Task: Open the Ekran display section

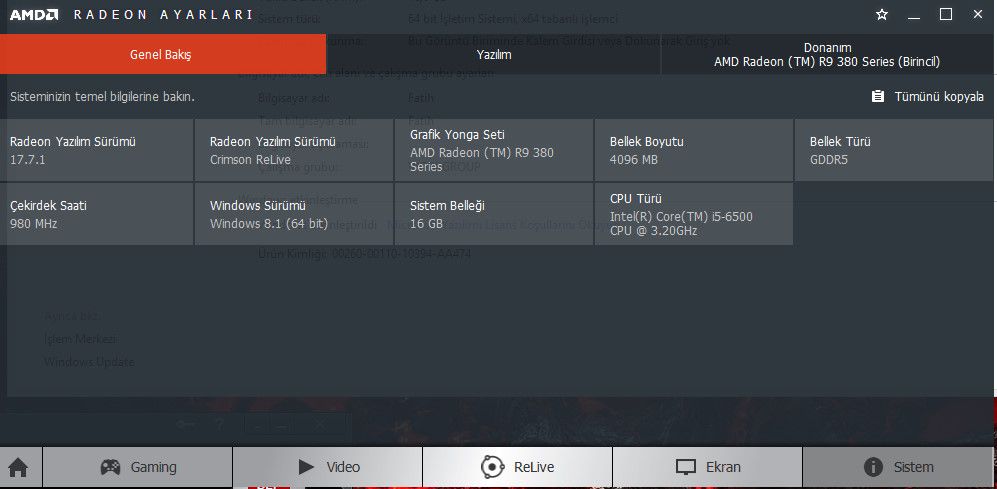Action: (x=708, y=467)
